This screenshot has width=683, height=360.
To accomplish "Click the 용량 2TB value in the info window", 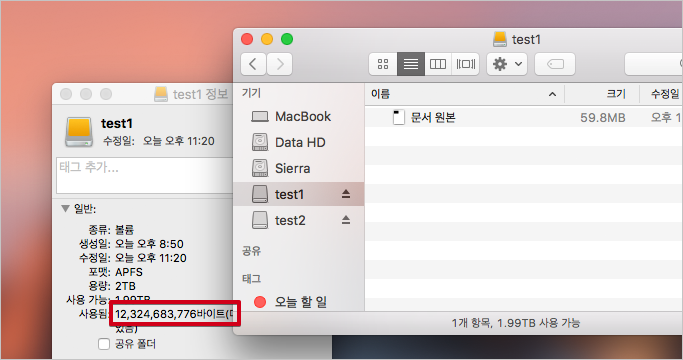I will (125, 286).
